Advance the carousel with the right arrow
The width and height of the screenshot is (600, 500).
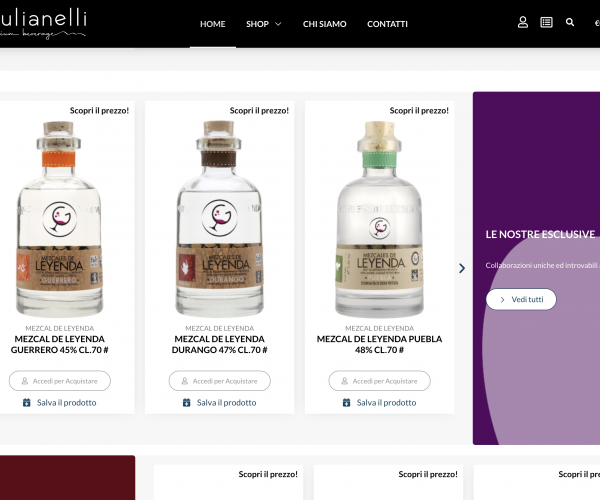coord(462,268)
